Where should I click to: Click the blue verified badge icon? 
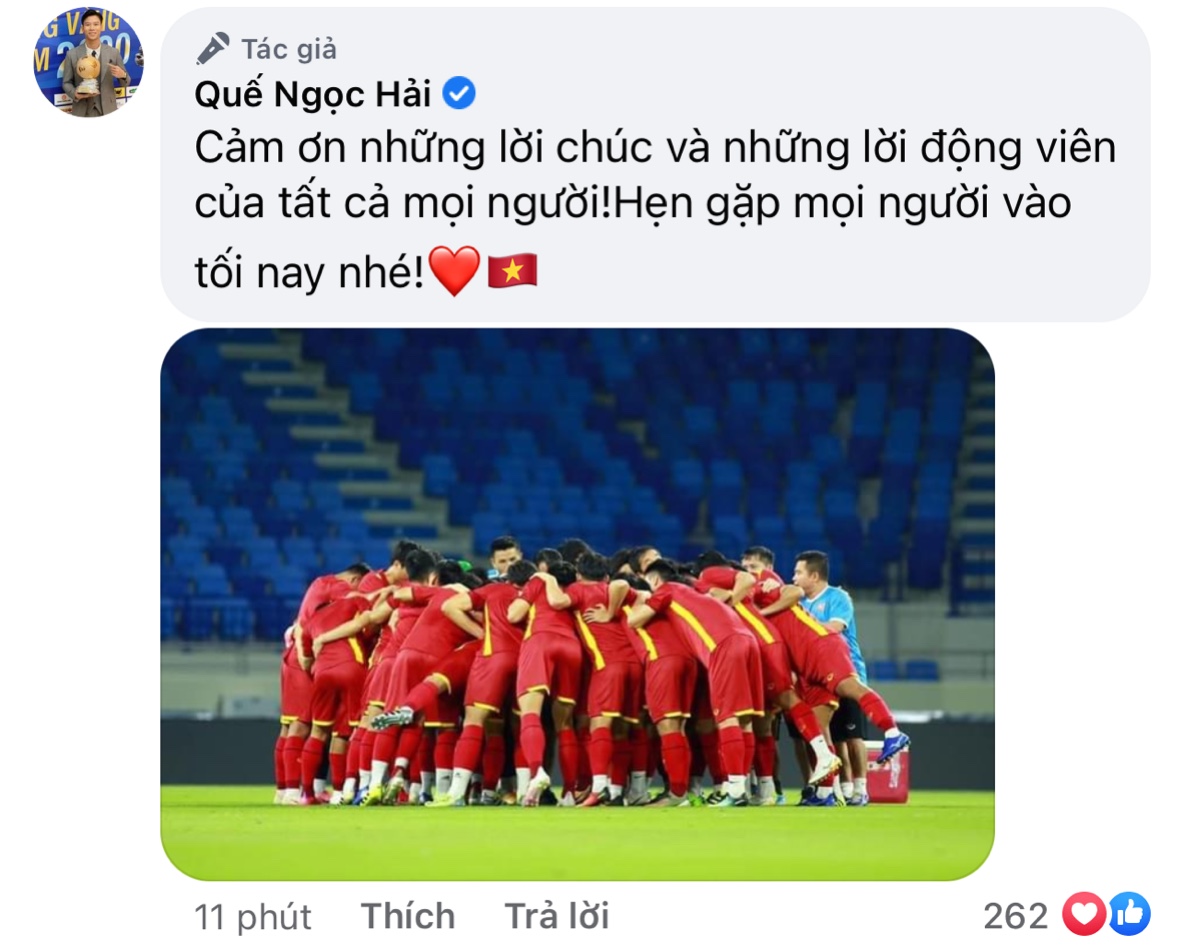pyautogui.click(x=458, y=94)
